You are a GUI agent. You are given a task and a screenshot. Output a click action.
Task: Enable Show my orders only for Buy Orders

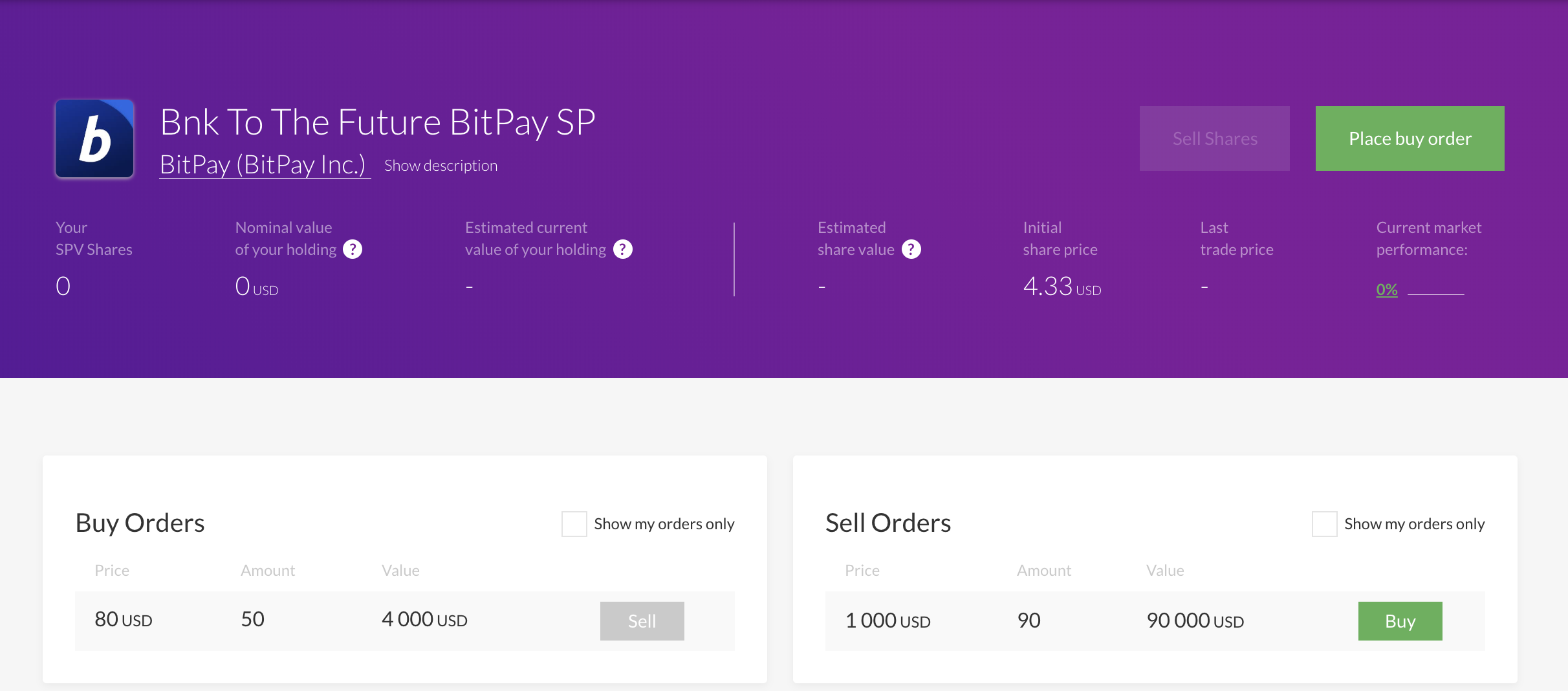tap(574, 524)
